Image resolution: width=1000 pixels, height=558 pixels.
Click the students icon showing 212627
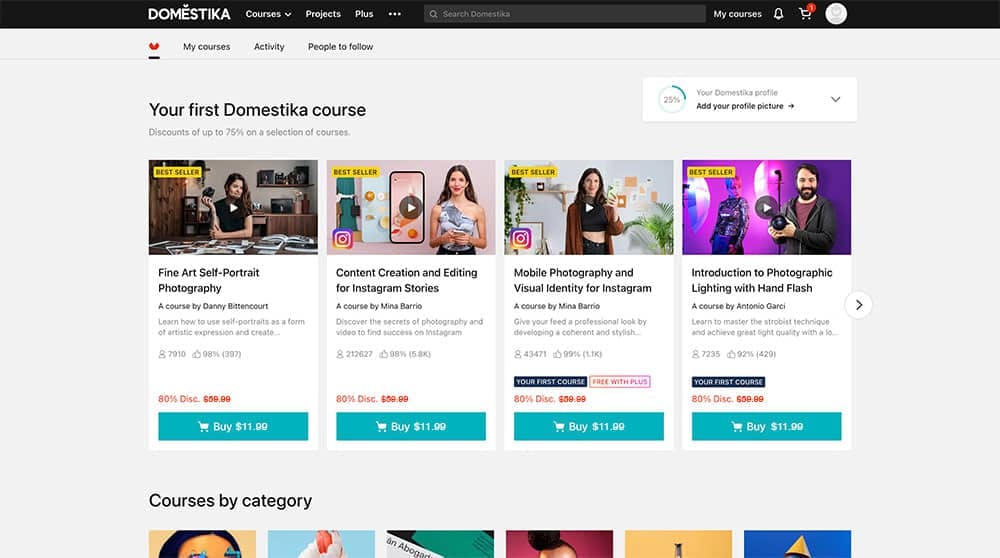coord(340,354)
